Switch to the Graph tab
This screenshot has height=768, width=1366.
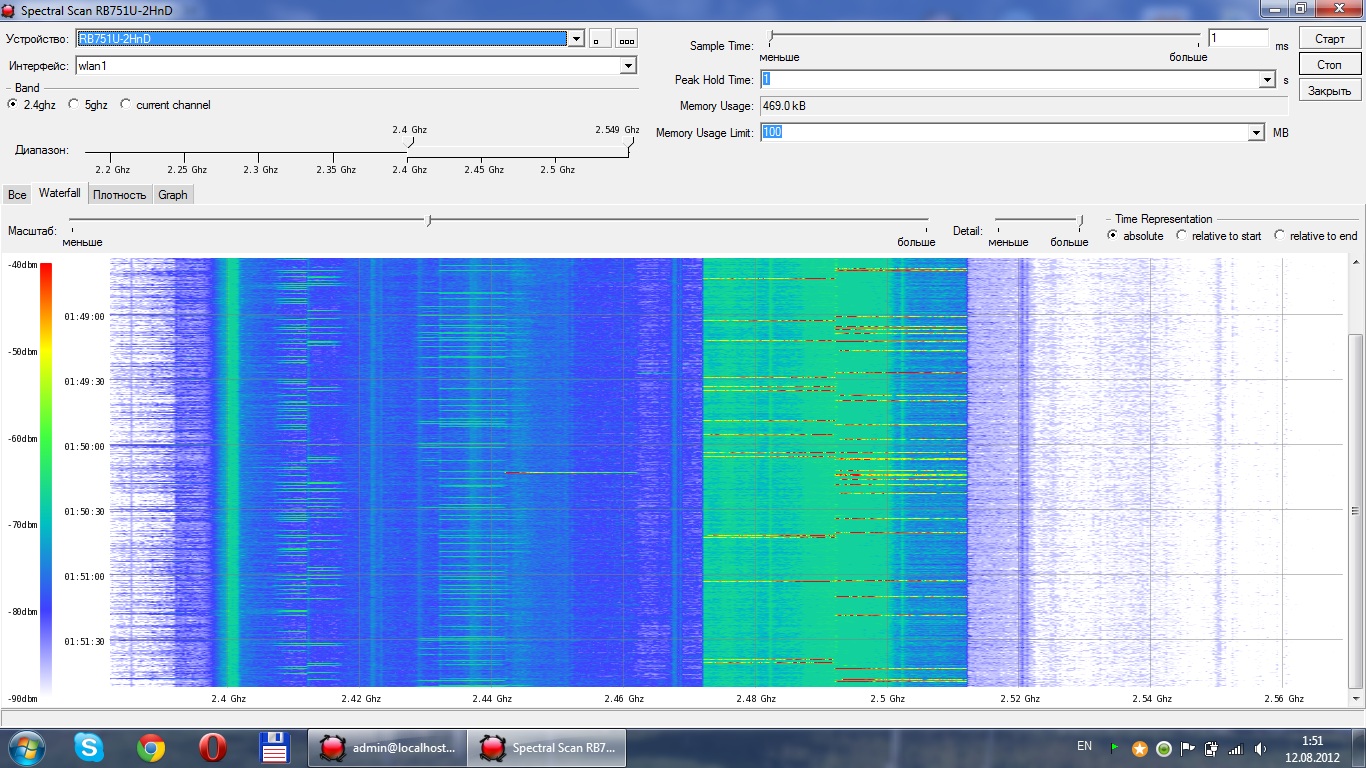coord(173,195)
